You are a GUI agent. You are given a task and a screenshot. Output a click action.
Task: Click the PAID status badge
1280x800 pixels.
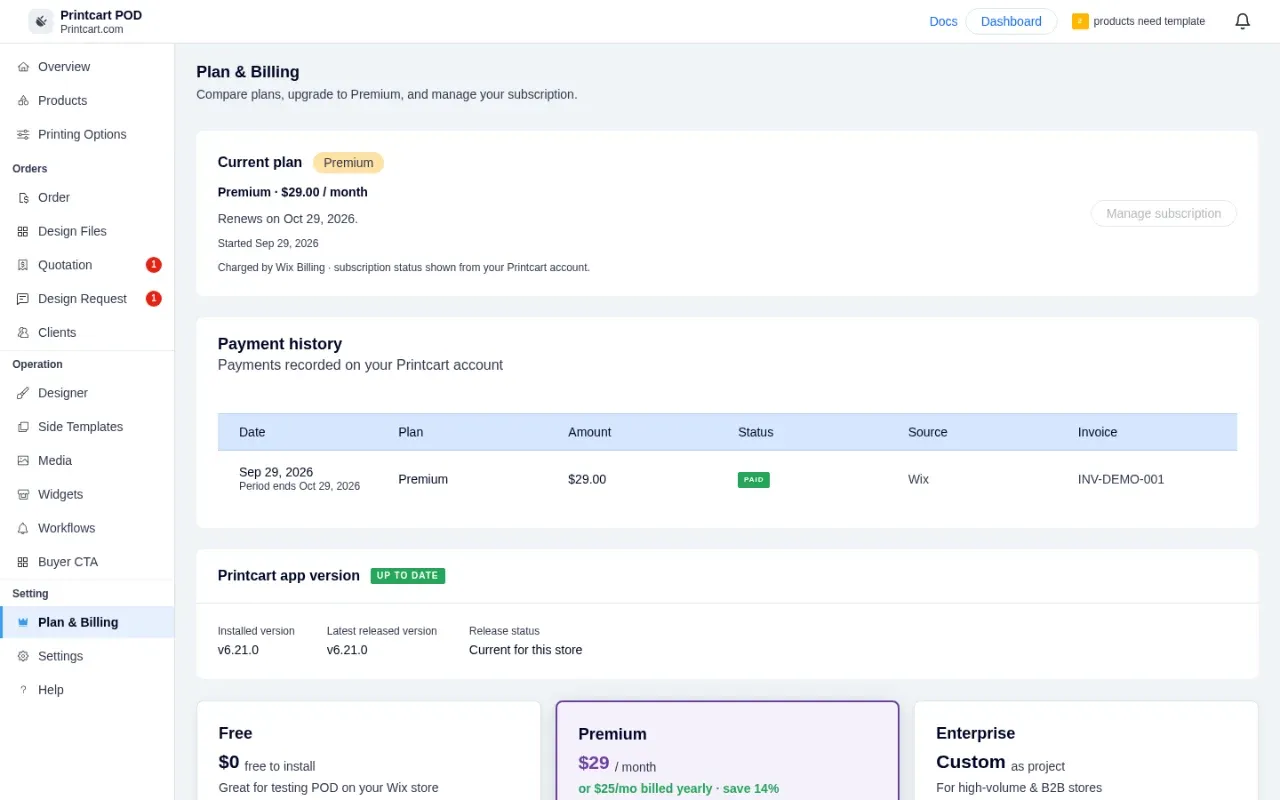(x=754, y=480)
